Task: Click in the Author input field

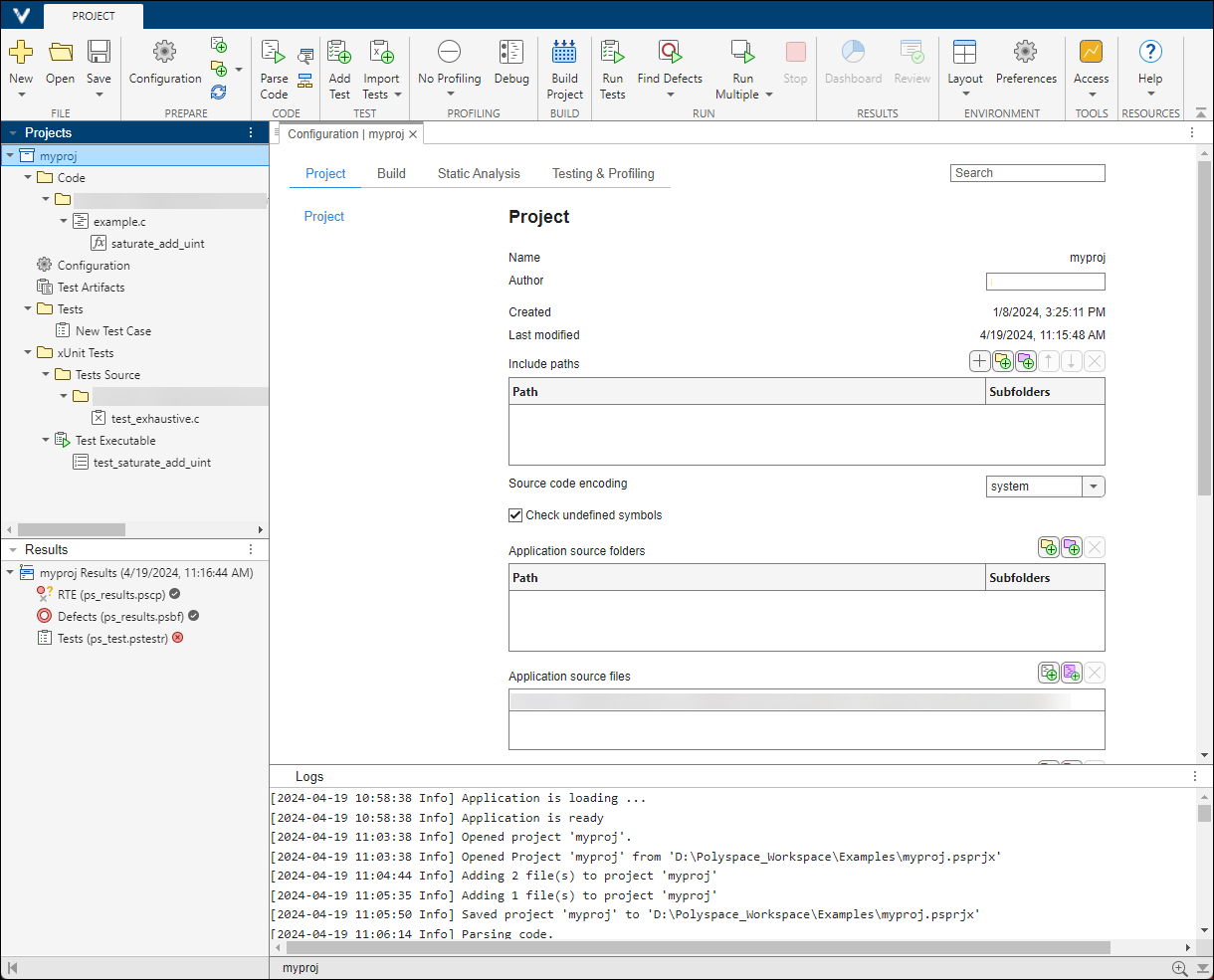Action: tap(1045, 282)
